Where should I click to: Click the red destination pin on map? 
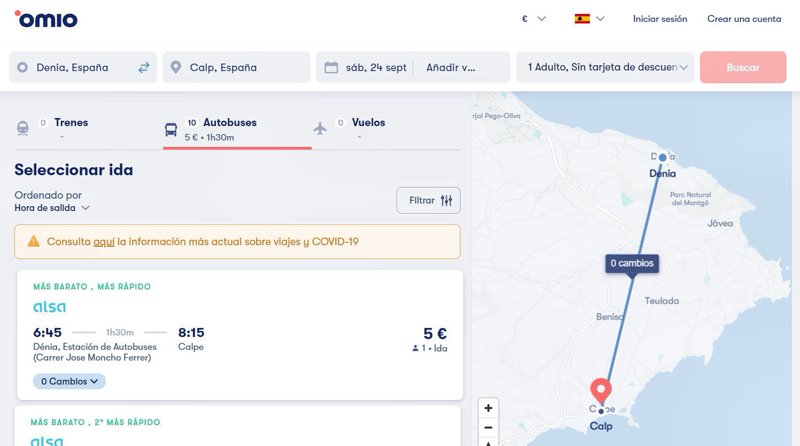pos(601,390)
